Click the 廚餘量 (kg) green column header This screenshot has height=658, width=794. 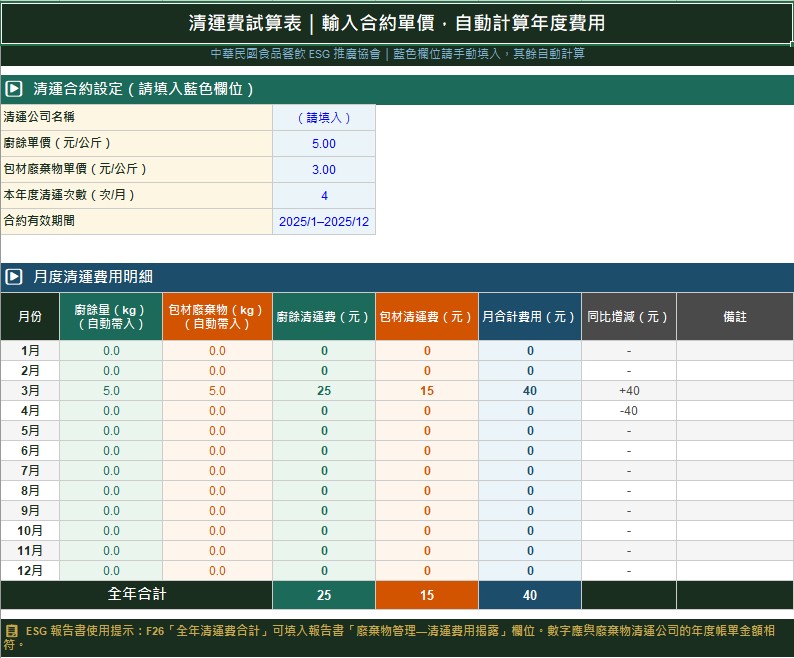click(x=111, y=317)
